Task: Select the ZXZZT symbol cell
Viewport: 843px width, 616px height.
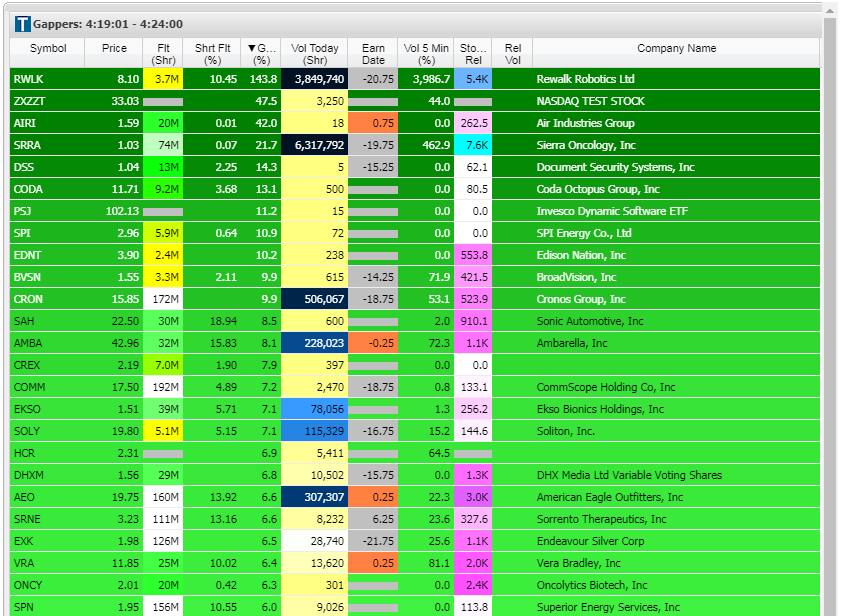Action: point(48,101)
